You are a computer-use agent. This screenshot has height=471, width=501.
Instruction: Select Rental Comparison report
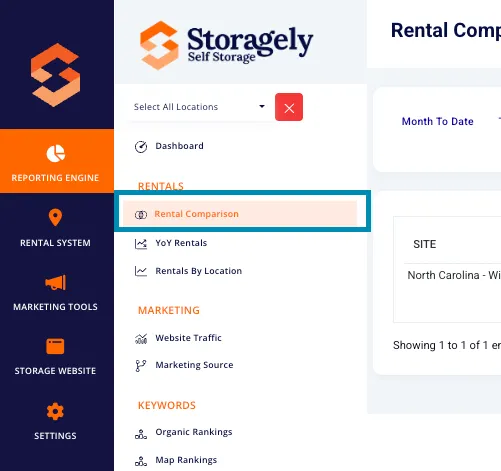click(x=240, y=214)
